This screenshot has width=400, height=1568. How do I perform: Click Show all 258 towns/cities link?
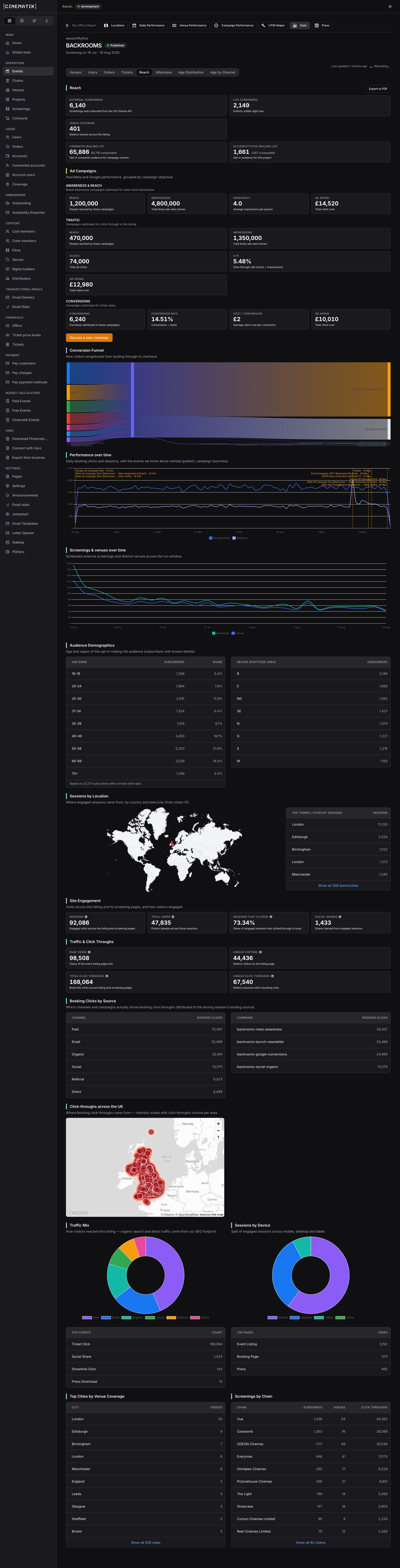coord(338,886)
